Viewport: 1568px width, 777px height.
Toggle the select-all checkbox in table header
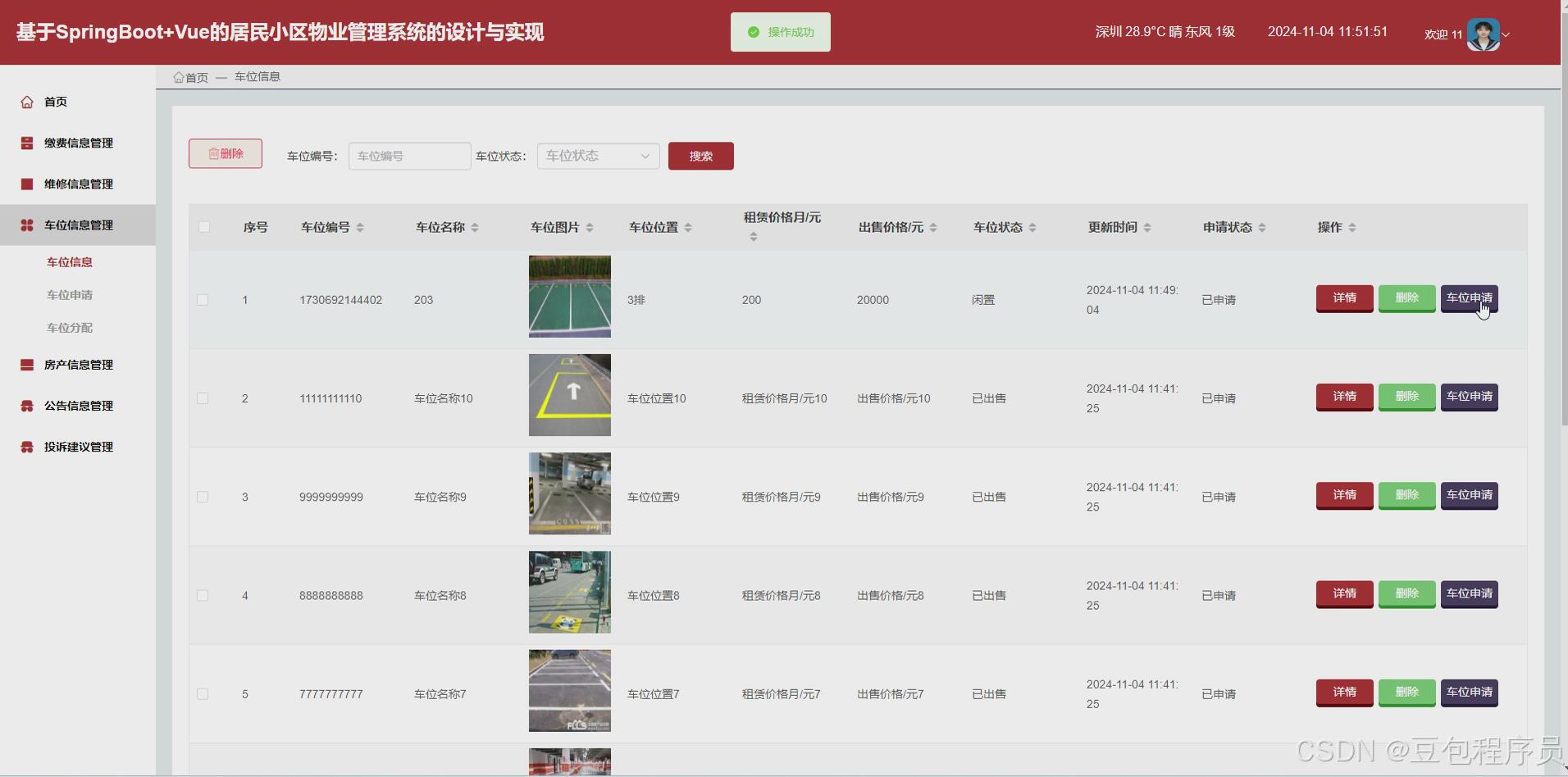tap(204, 227)
